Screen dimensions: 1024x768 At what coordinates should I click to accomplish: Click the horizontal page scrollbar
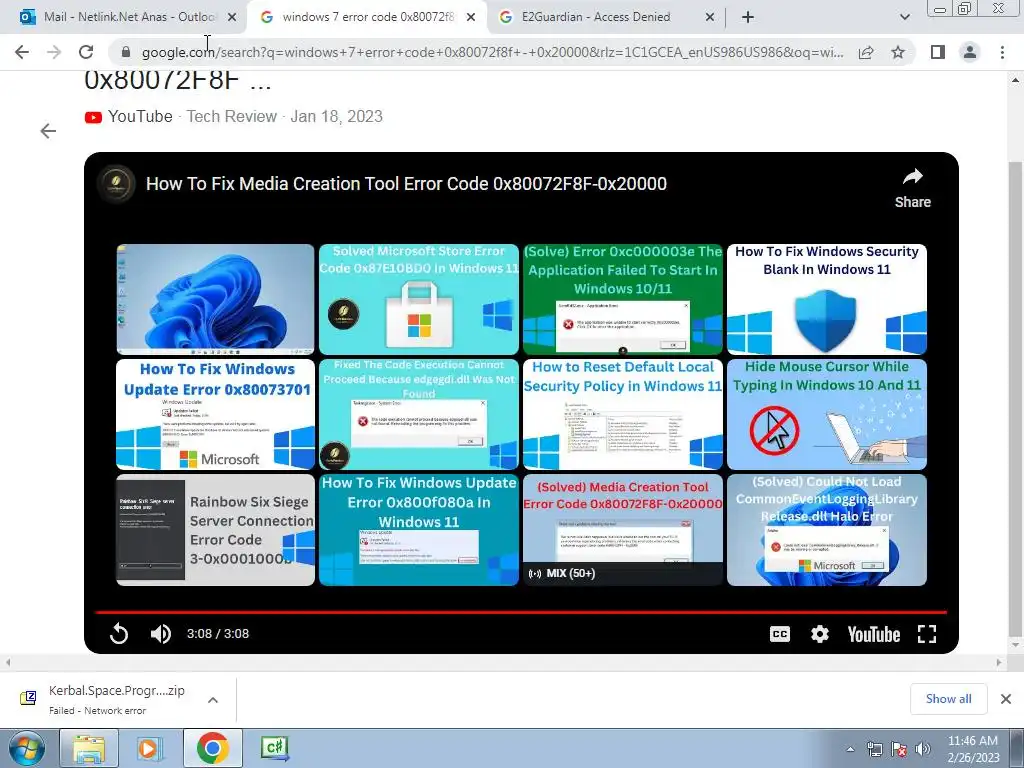[x=503, y=662]
